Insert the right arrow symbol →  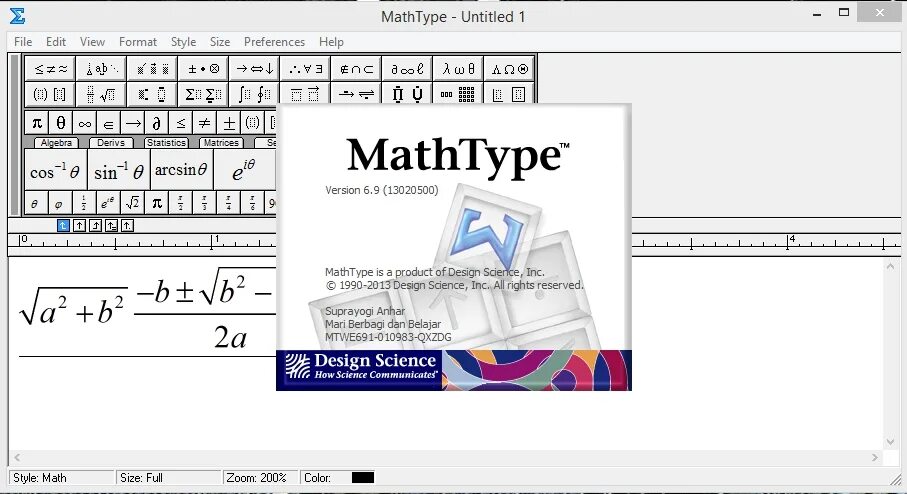point(132,123)
